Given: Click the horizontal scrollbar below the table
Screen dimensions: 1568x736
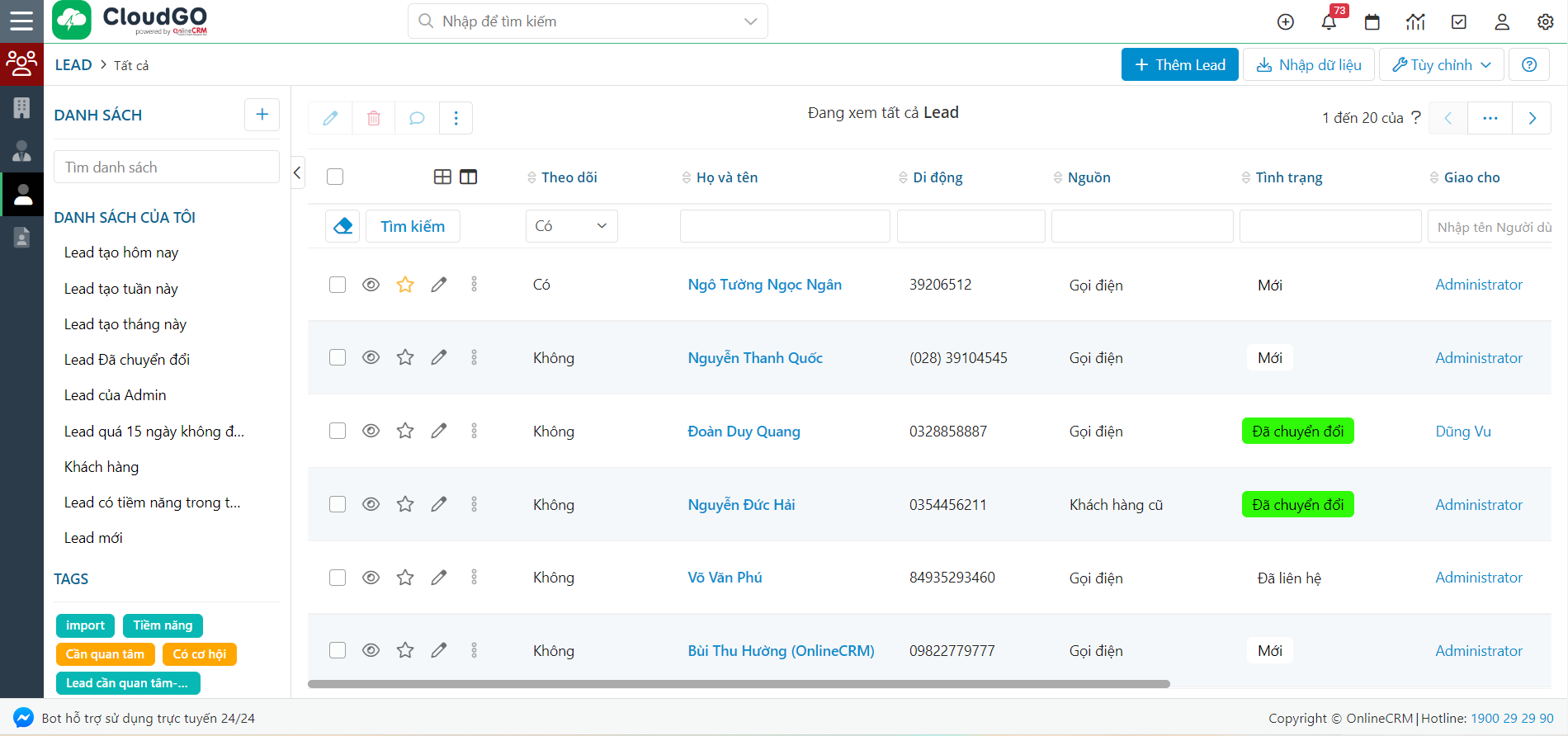Looking at the screenshot, I should point(738,684).
